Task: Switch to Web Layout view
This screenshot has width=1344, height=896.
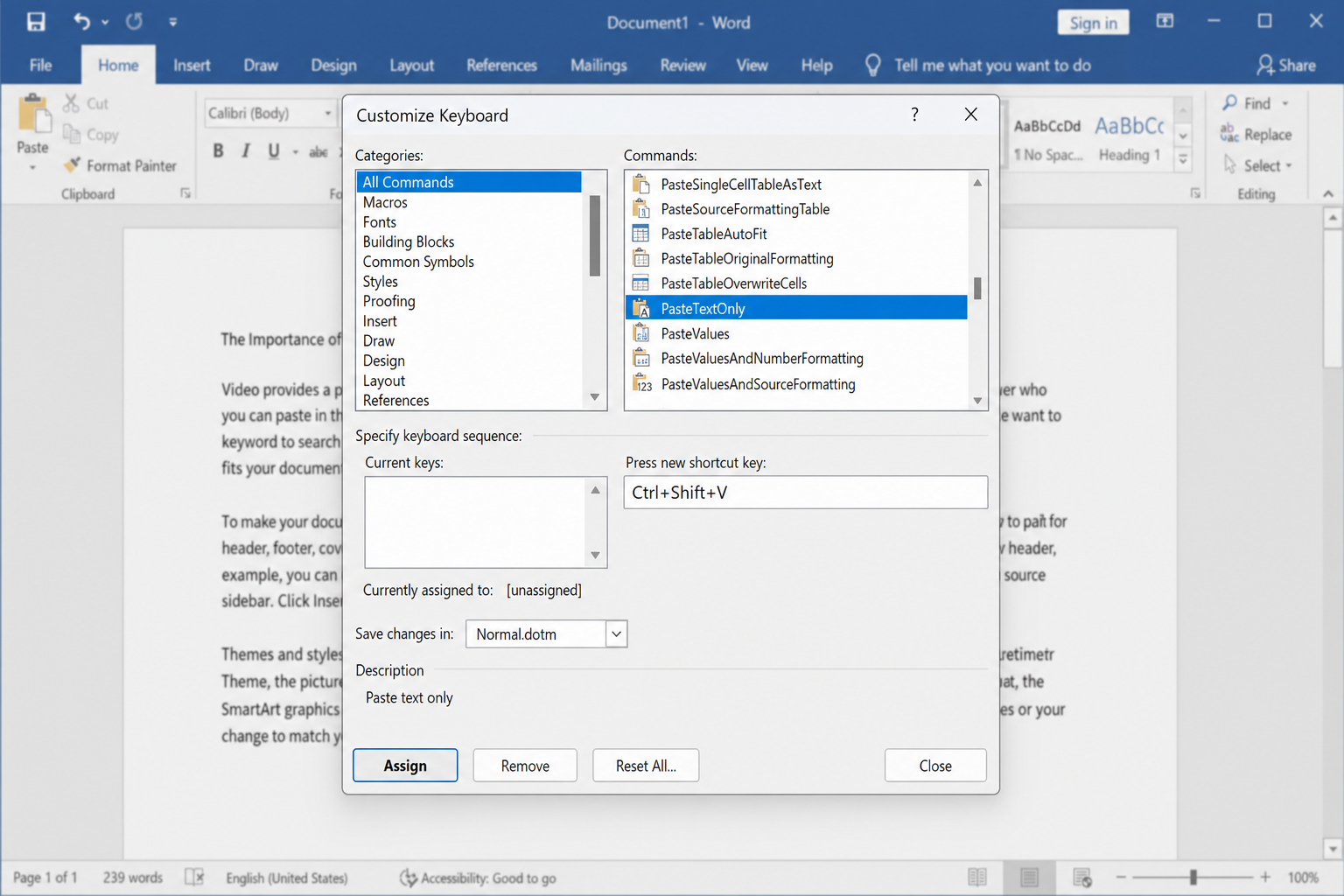Action: [x=1081, y=877]
